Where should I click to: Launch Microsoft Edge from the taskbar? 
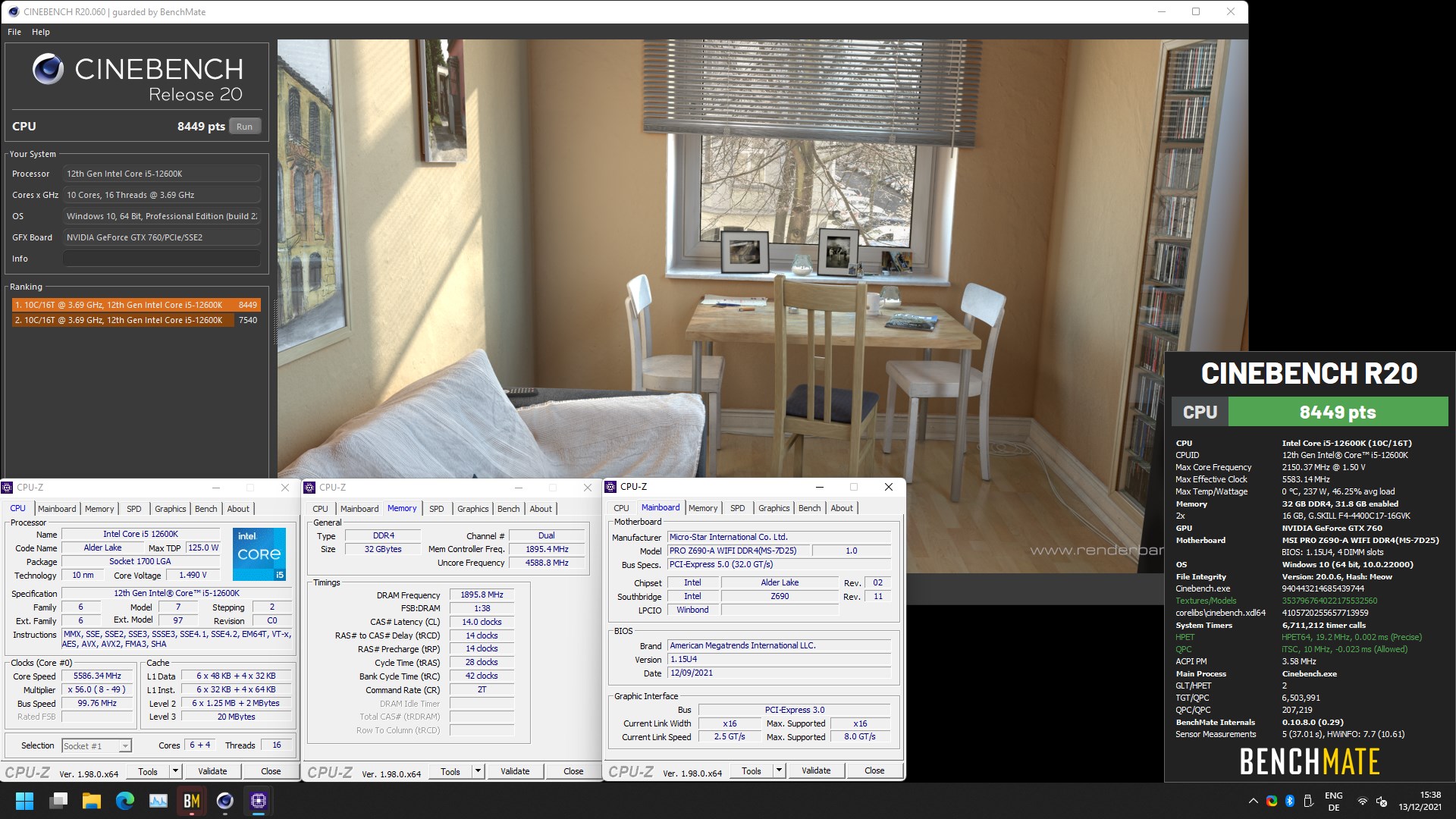click(x=125, y=801)
